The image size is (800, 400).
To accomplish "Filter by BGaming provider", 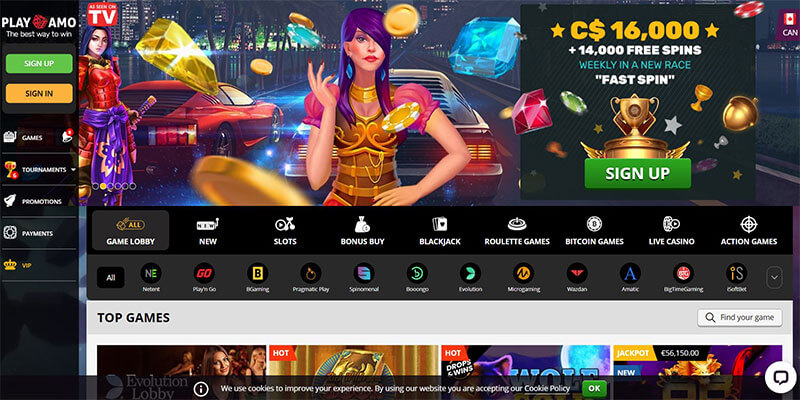I will [x=258, y=278].
